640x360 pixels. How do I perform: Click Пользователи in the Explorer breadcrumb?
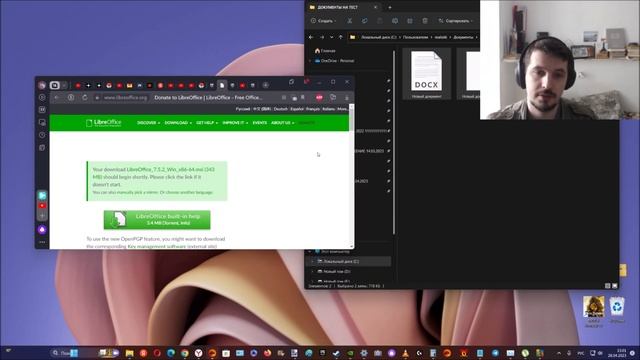tap(416, 37)
